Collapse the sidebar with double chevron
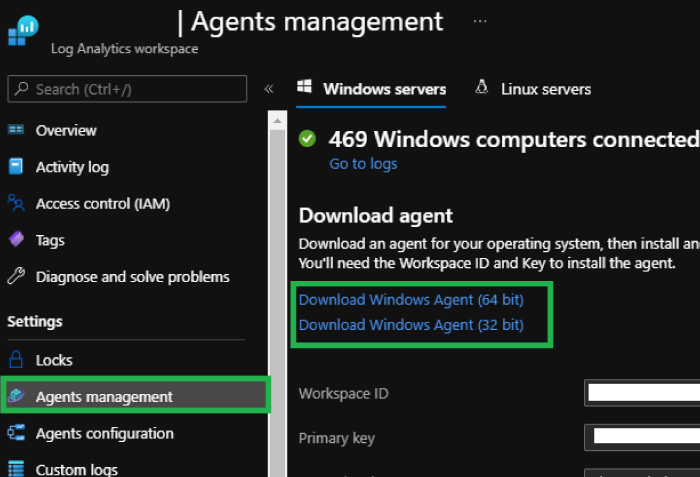The width and height of the screenshot is (700, 477). tap(269, 89)
